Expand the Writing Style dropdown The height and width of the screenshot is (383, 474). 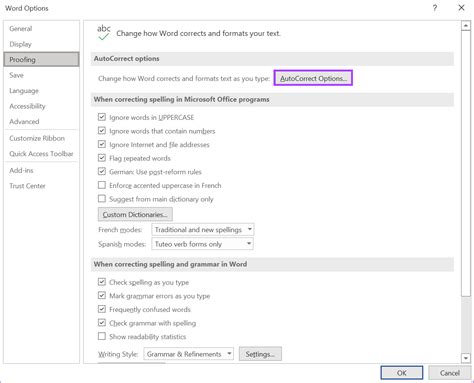(x=189, y=354)
